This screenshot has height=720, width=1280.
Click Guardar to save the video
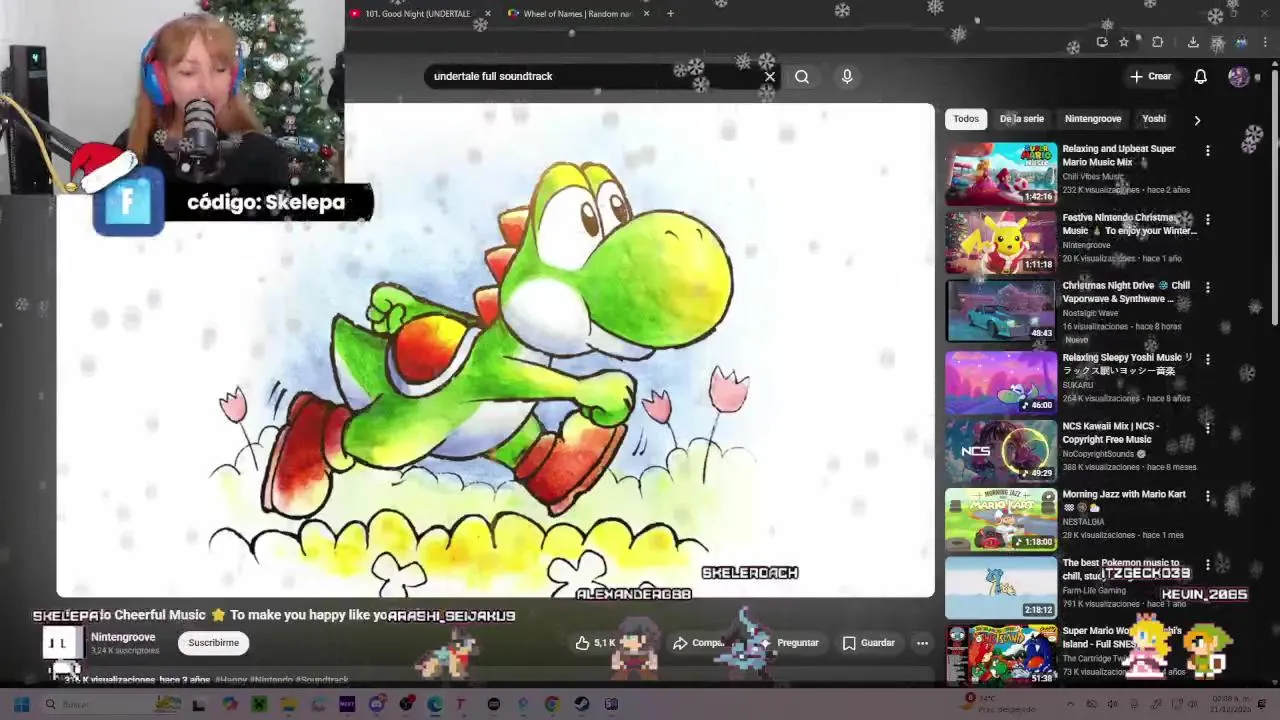click(x=869, y=643)
